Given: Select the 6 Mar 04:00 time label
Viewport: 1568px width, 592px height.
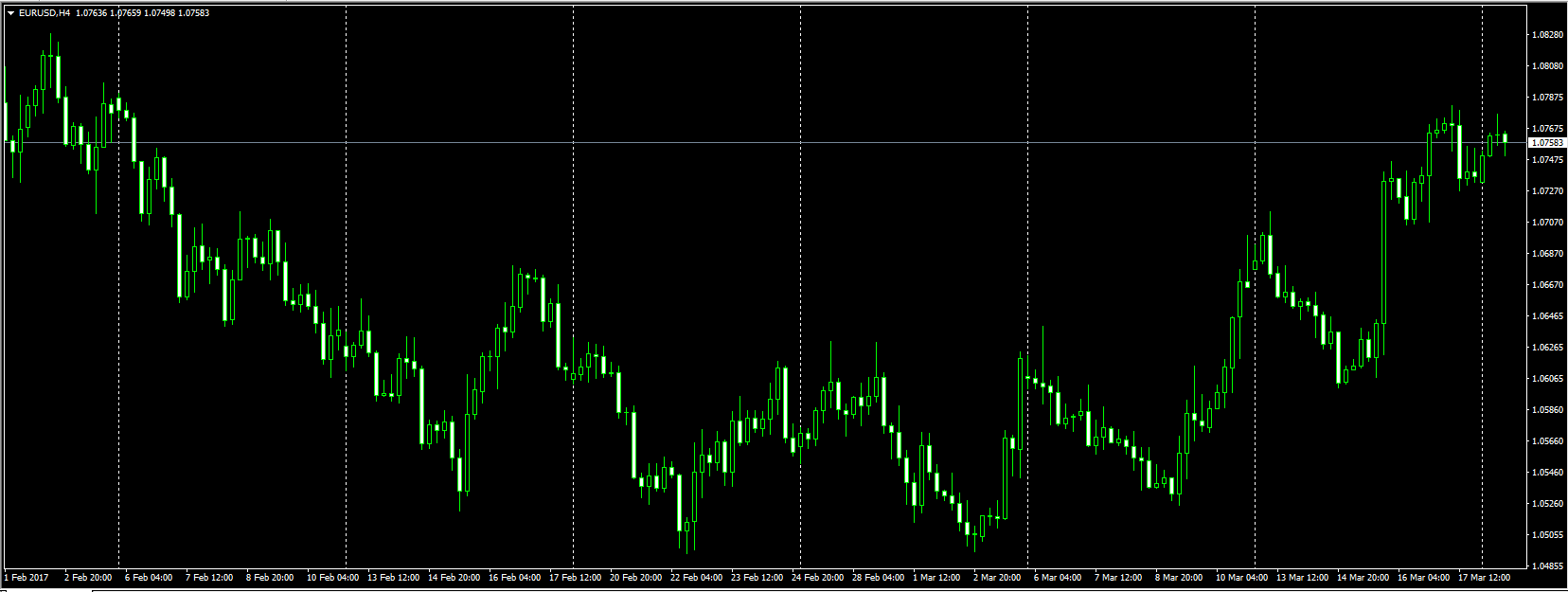Looking at the screenshot, I should point(1057,577).
